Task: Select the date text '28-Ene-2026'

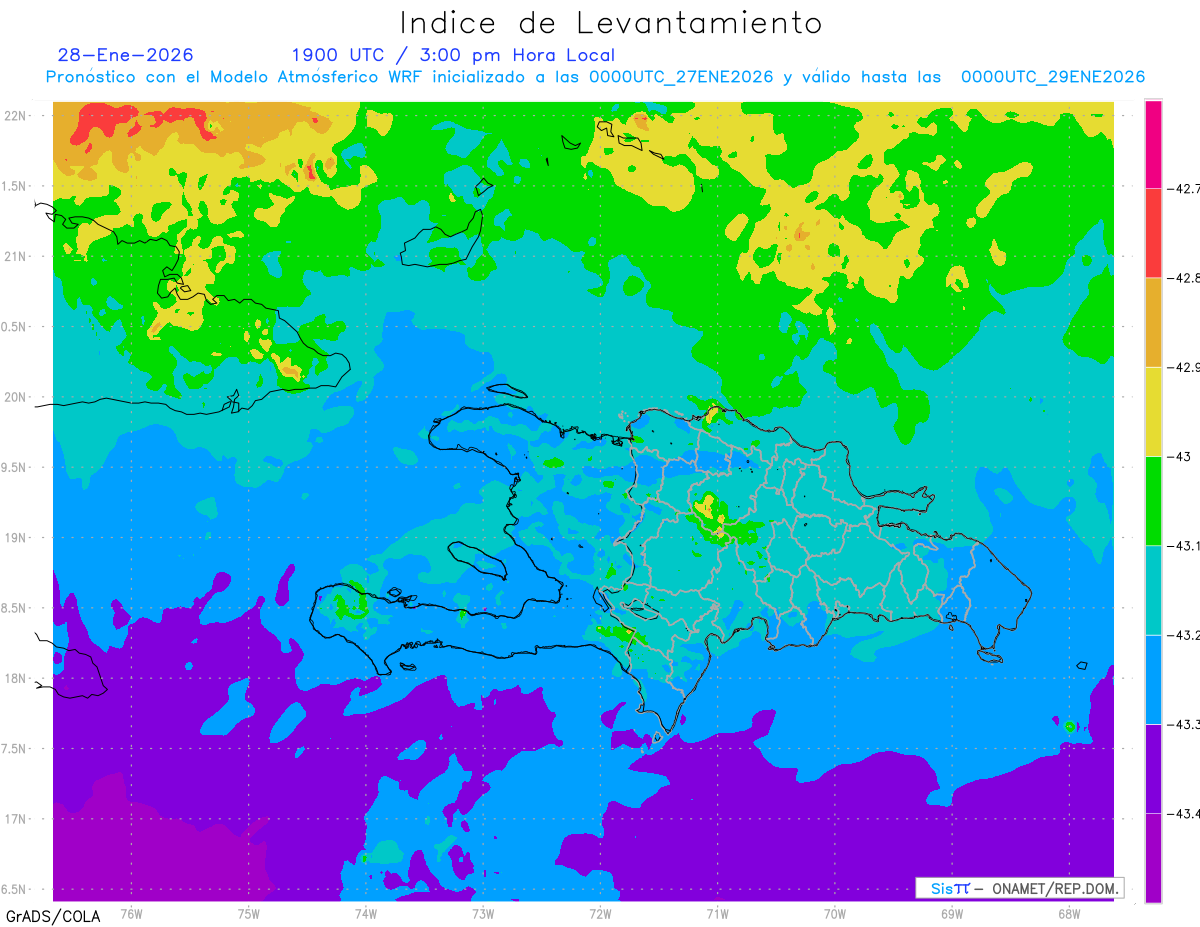Action: 126,55
